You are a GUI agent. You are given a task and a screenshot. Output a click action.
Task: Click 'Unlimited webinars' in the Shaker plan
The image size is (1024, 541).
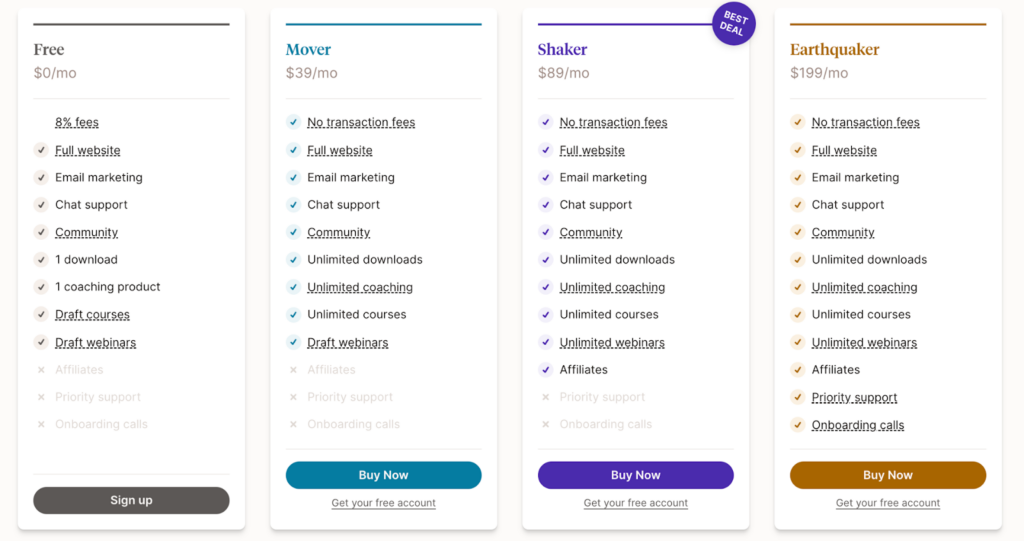click(612, 342)
